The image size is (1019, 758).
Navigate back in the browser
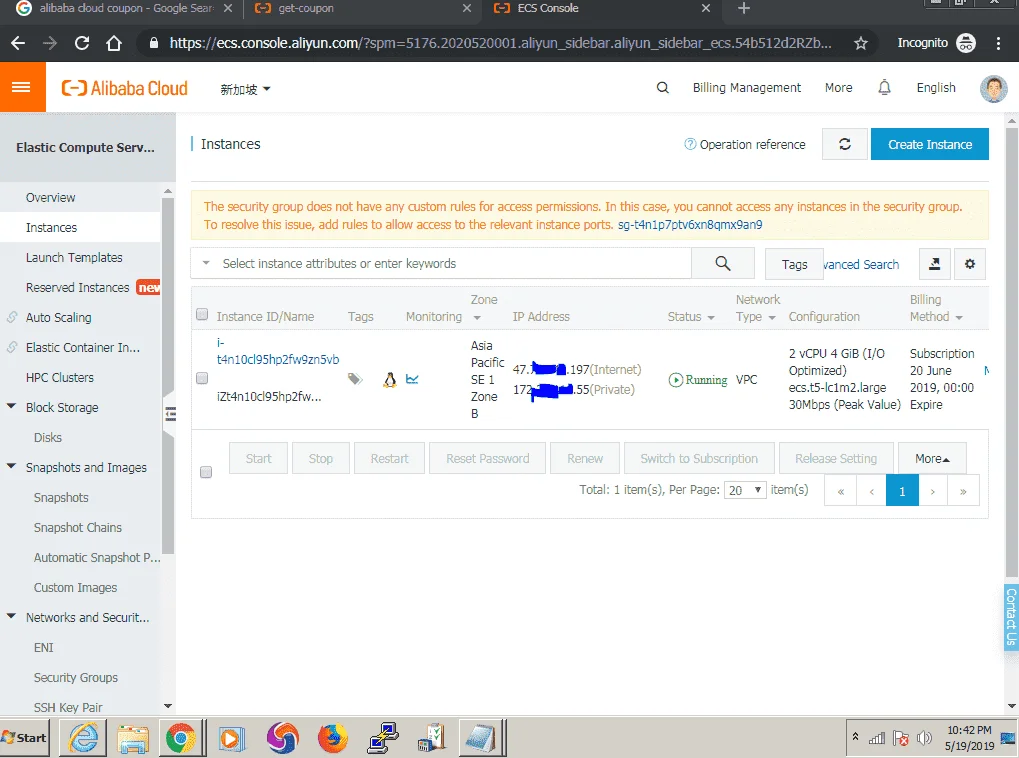point(18,43)
